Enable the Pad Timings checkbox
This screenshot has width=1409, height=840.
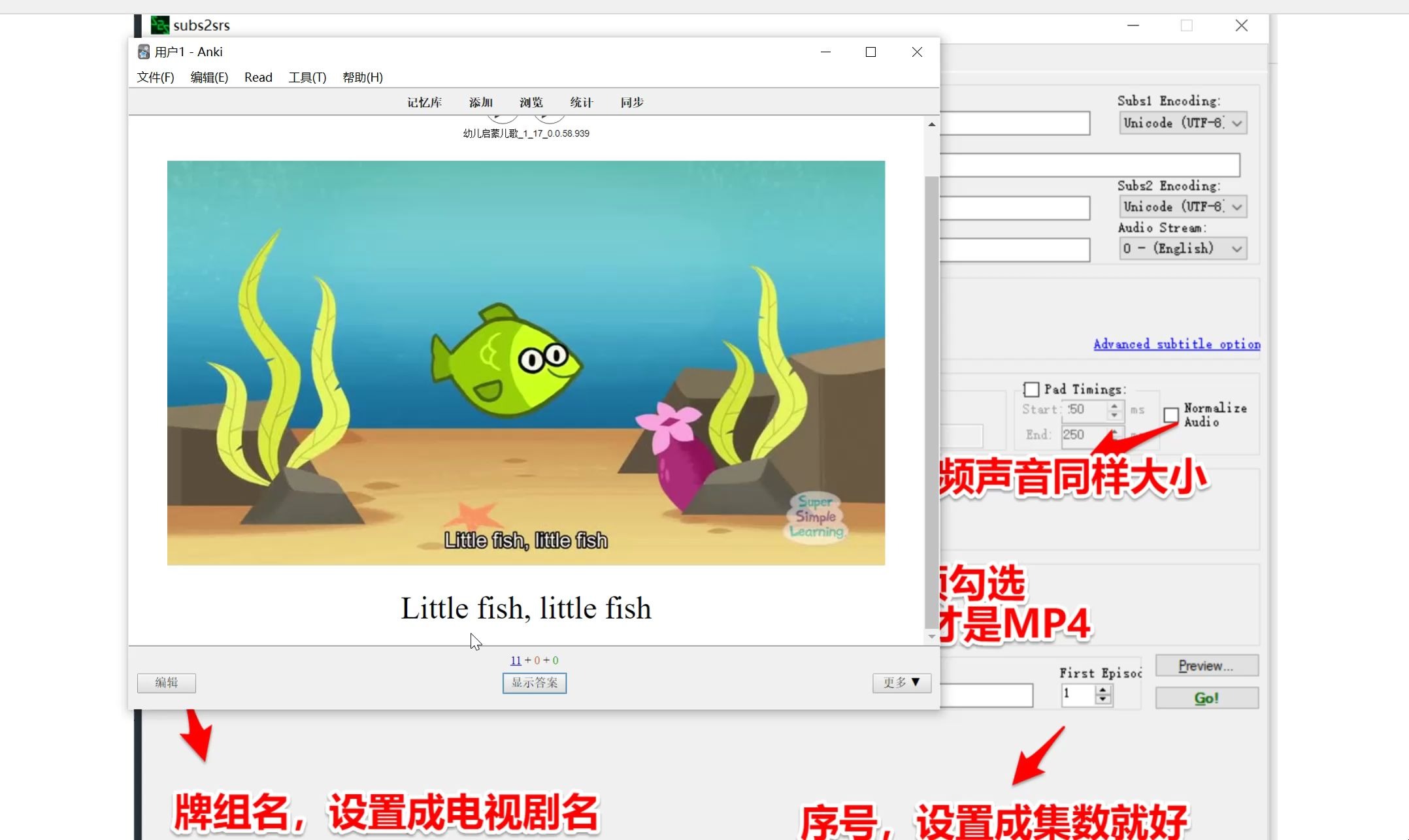1031,389
